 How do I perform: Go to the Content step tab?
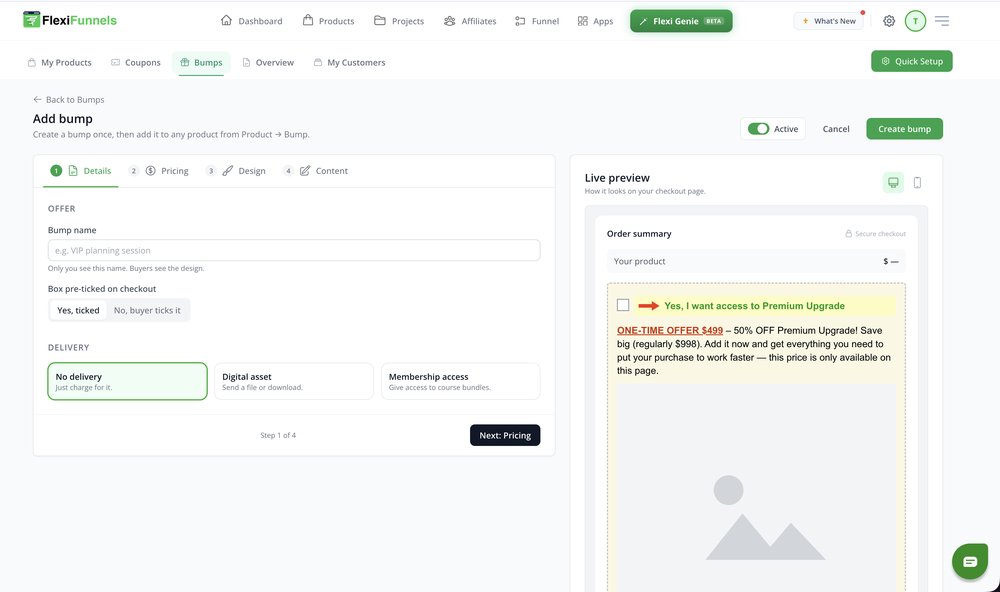point(316,171)
